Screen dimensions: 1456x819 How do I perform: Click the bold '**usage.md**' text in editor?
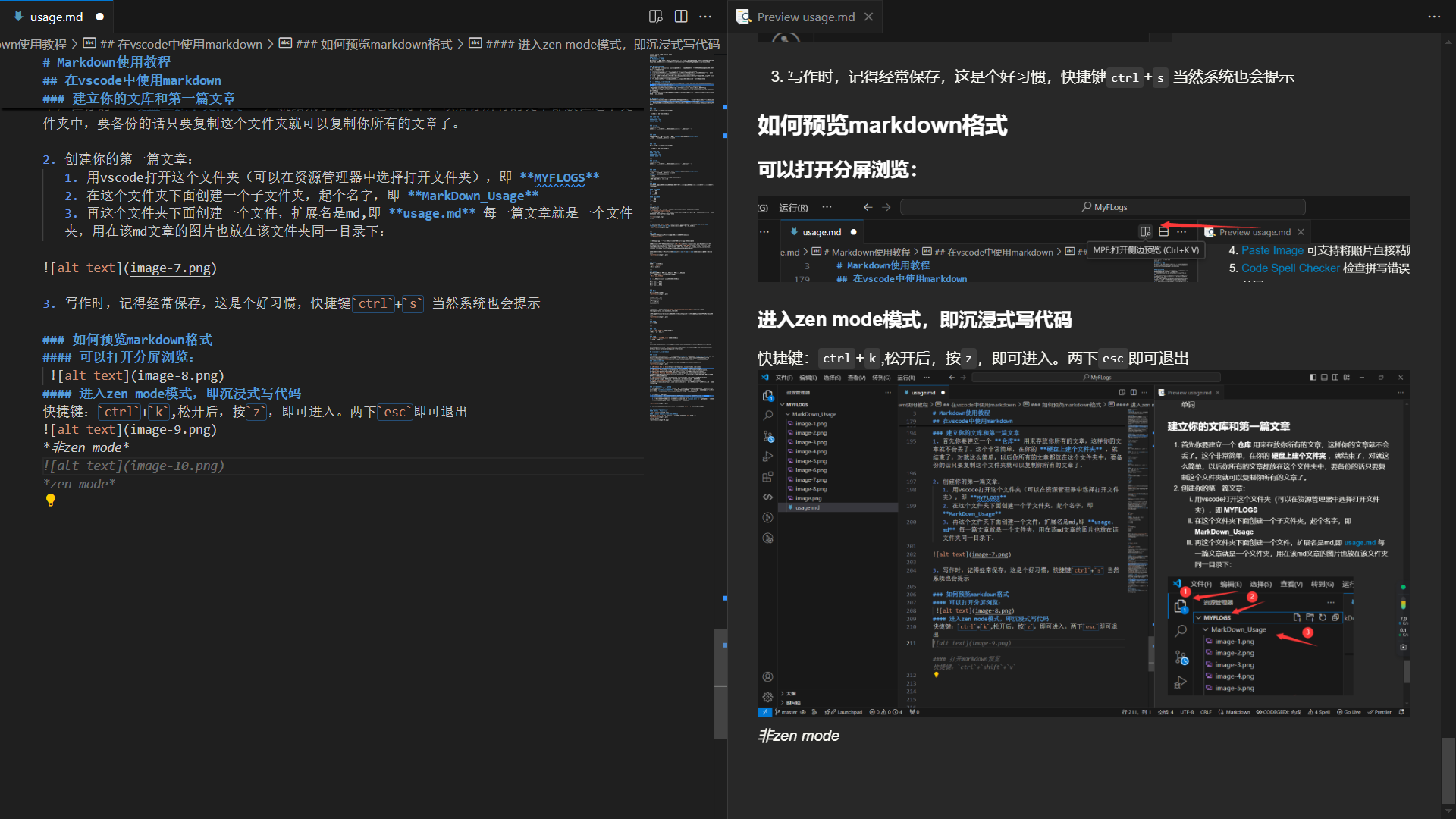[x=432, y=213]
